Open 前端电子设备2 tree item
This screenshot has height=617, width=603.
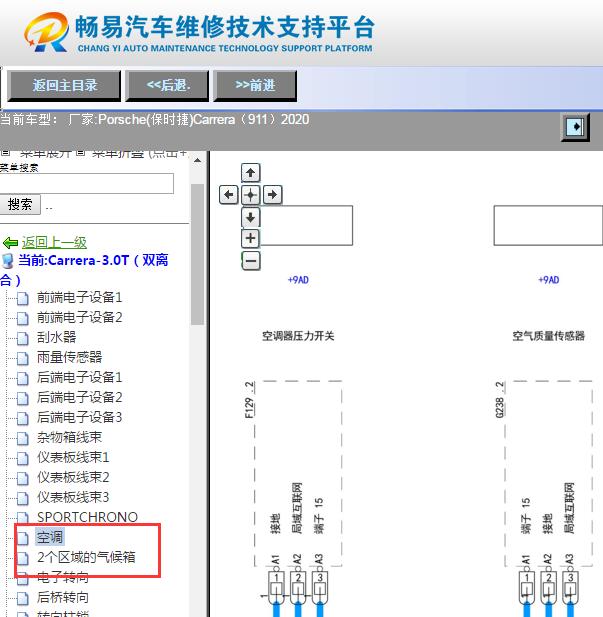(80, 317)
